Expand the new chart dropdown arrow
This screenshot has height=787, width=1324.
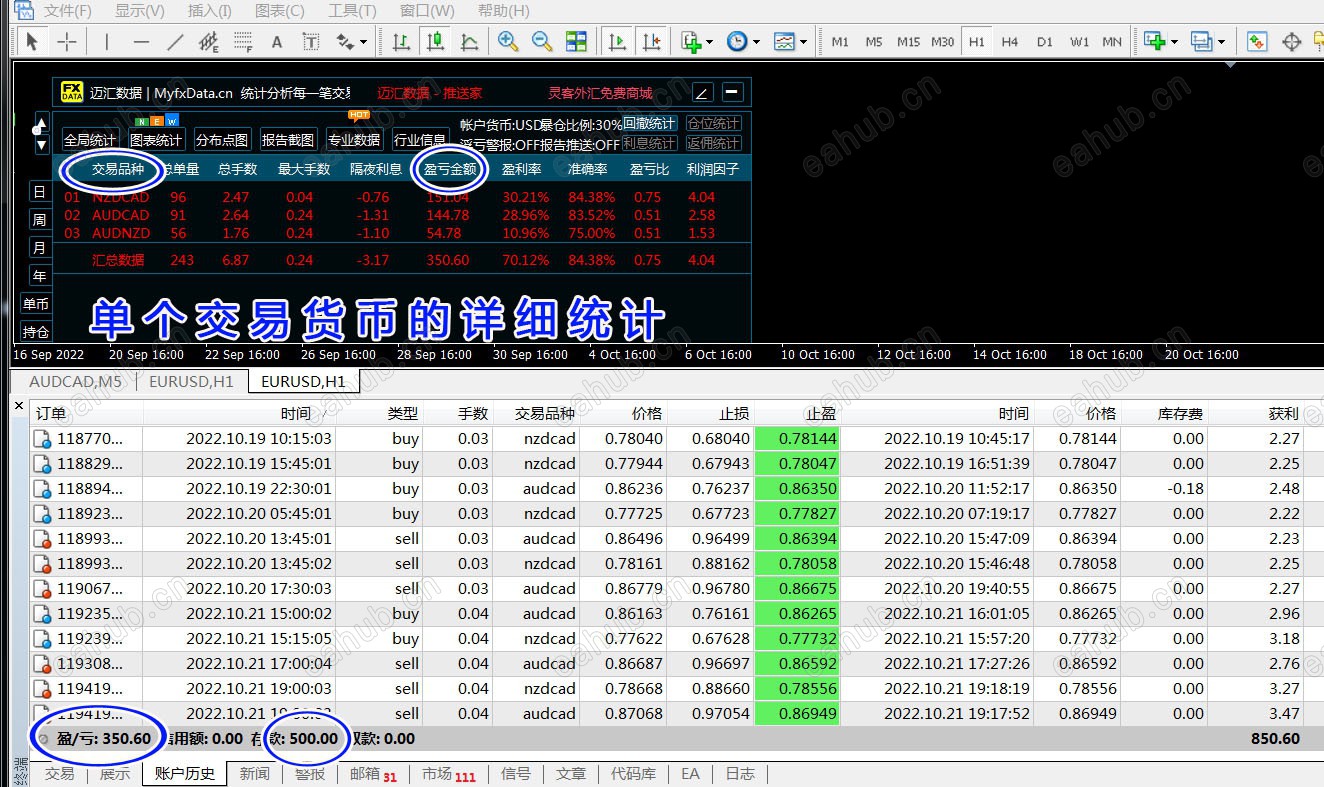(x=1174, y=42)
